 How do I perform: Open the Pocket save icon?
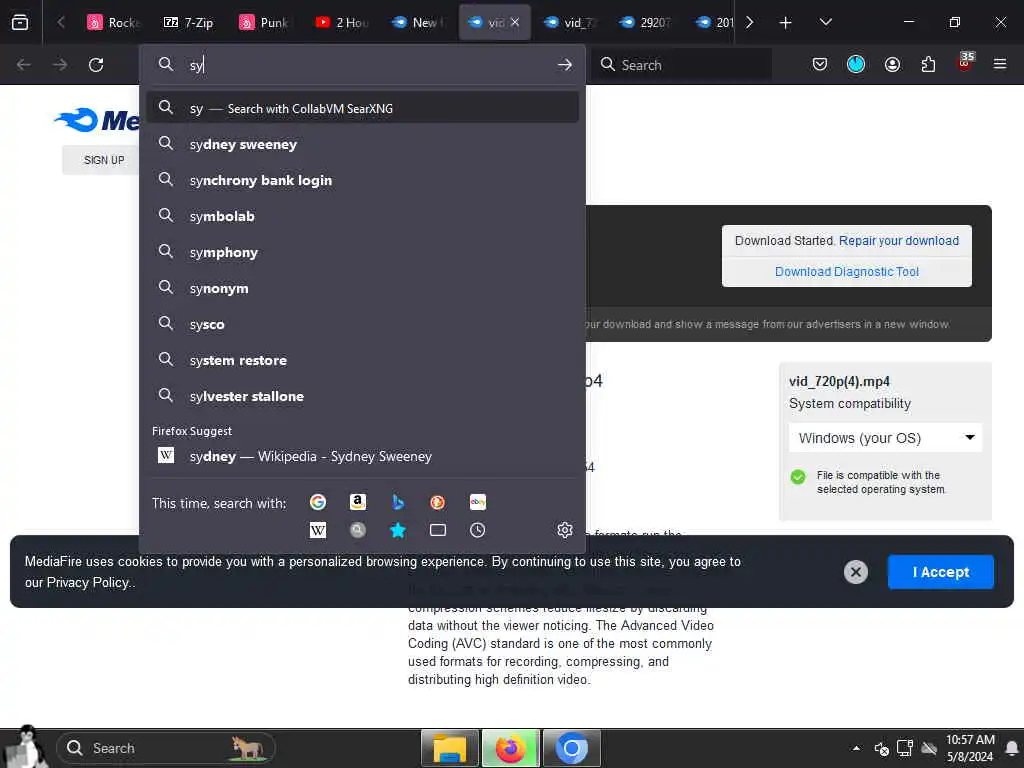(x=820, y=65)
